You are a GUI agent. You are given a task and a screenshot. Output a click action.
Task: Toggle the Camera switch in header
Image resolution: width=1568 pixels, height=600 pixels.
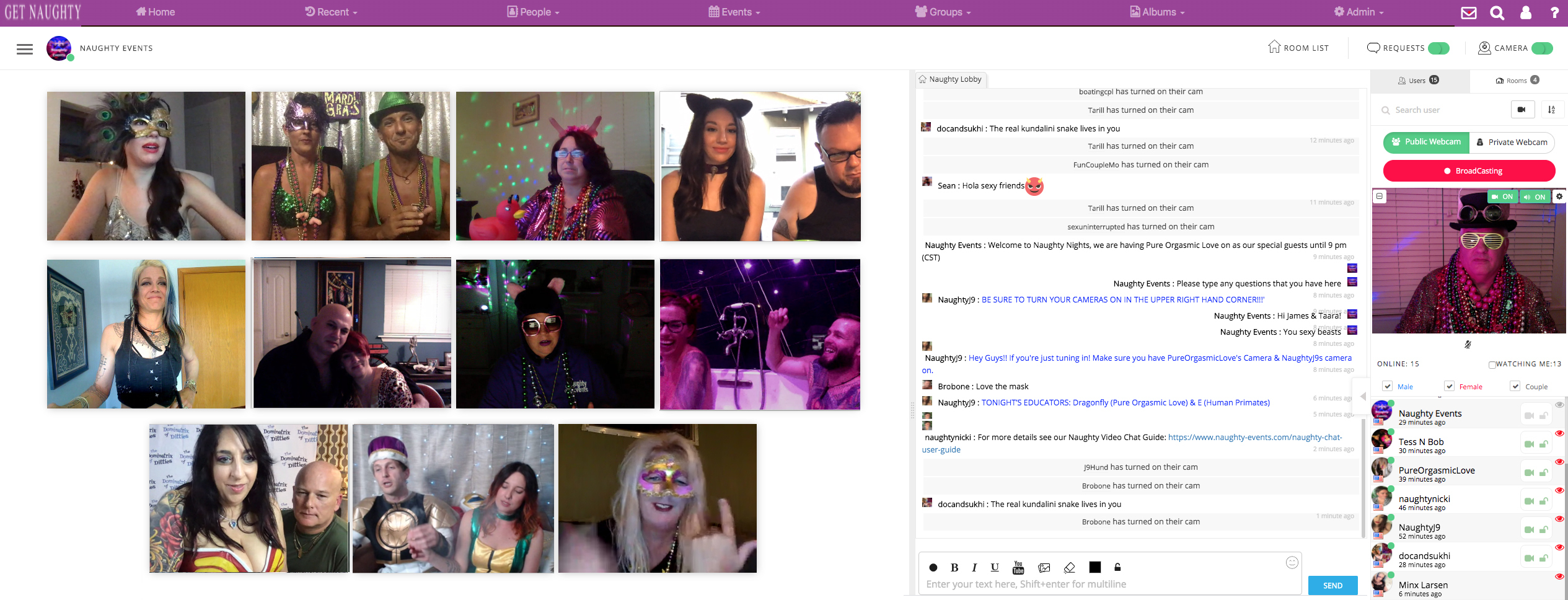1541,48
